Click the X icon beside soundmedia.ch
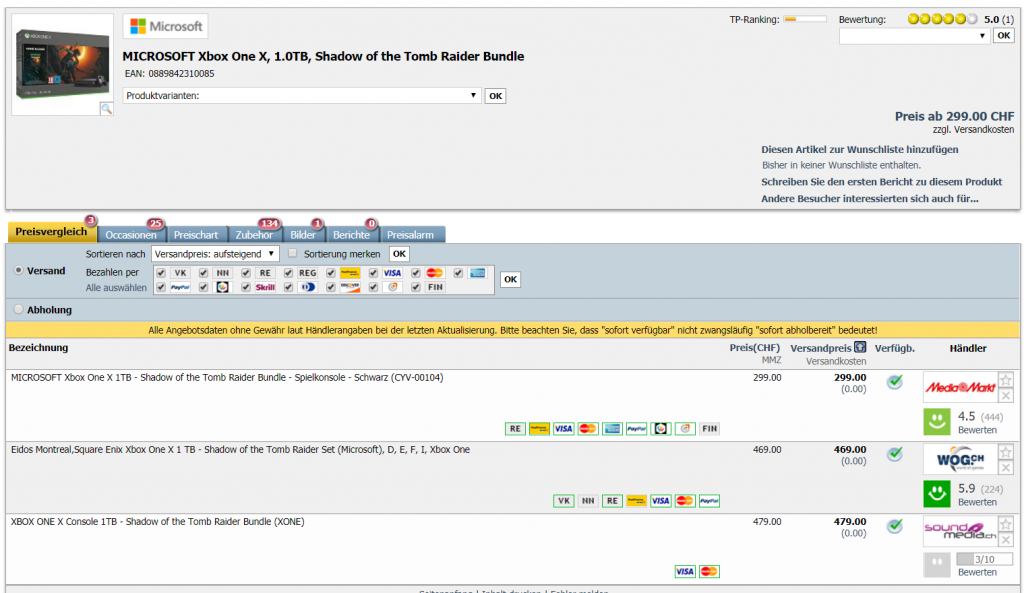This screenshot has width=1024, height=593. tap(1006, 539)
